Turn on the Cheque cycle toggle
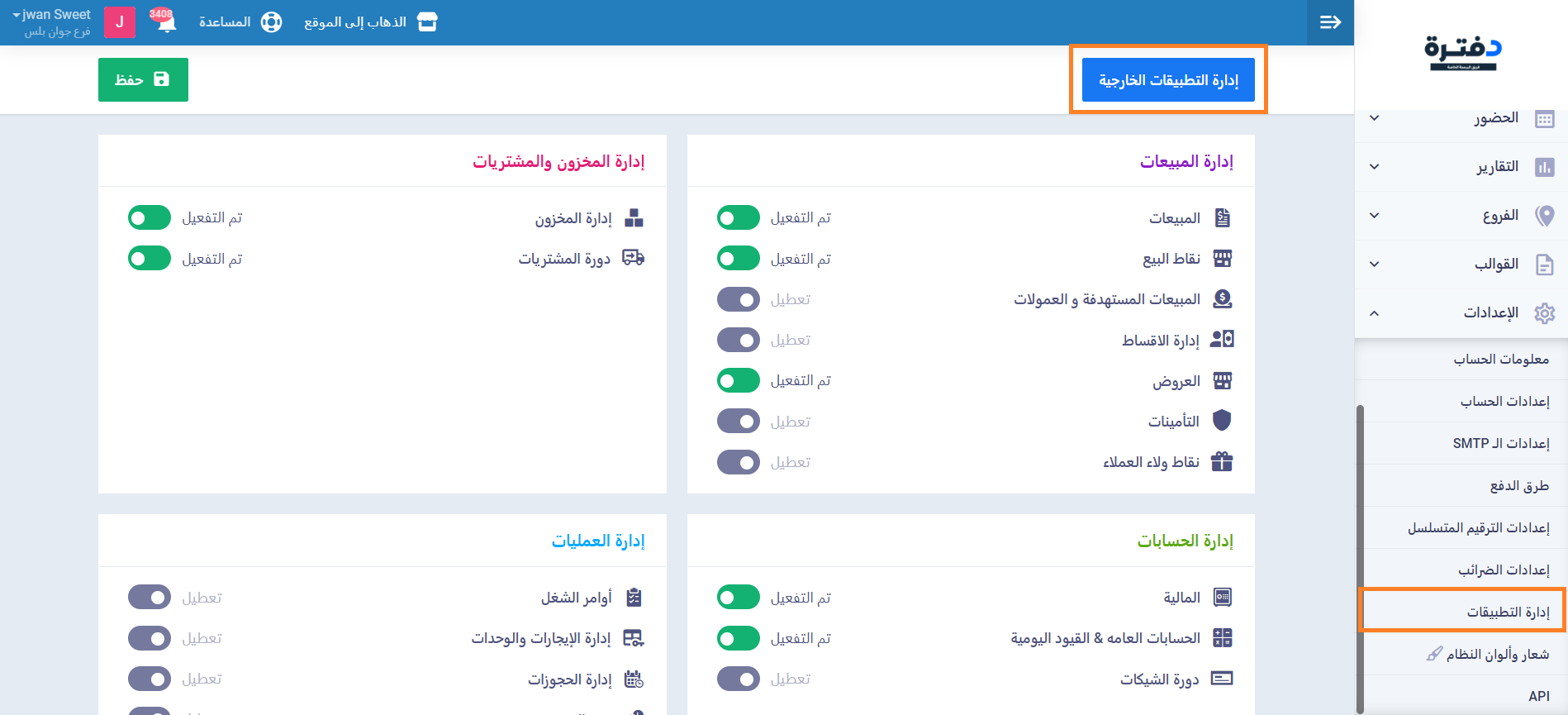The width and height of the screenshot is (1568, 715). 738,679
